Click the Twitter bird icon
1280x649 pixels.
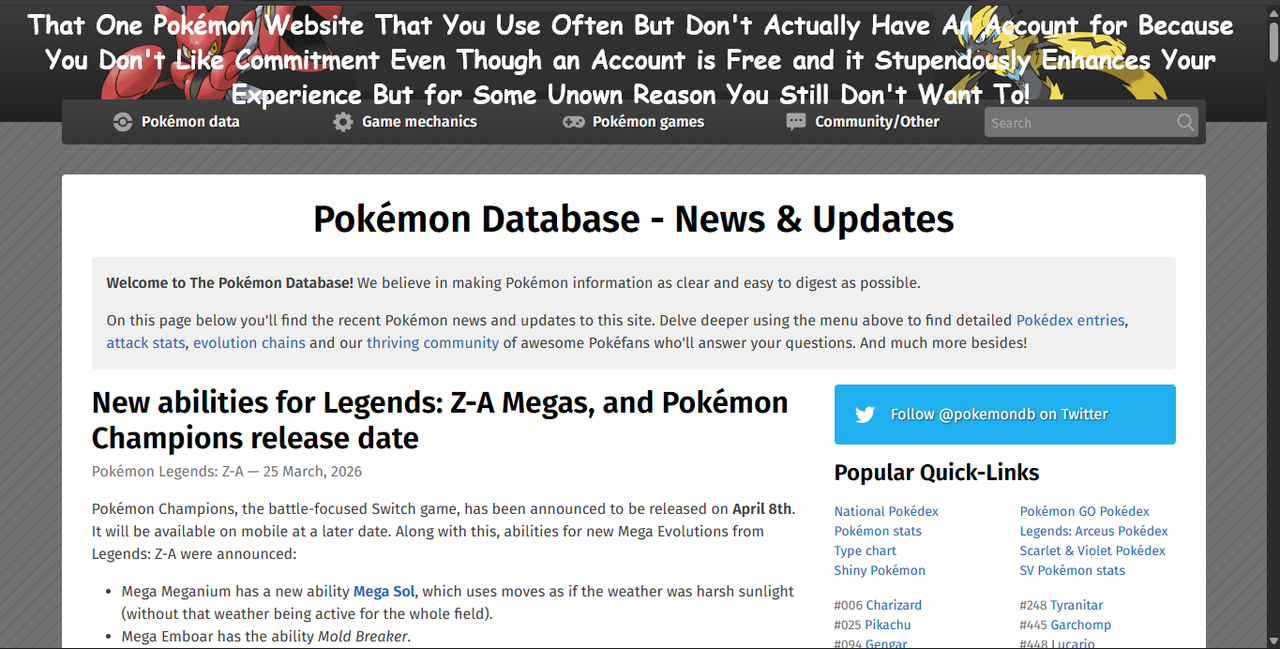(x=865, y=414)
